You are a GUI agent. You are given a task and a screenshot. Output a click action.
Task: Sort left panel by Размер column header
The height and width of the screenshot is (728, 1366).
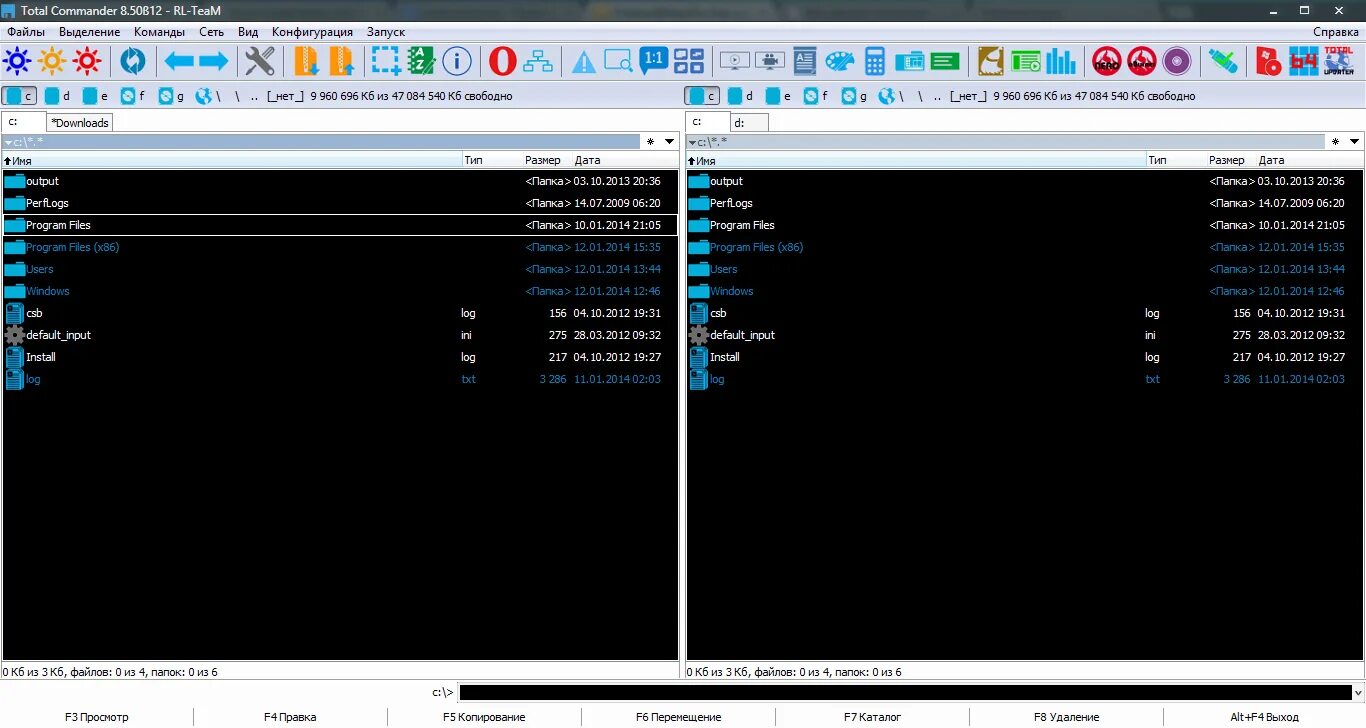(x=543, y=160)
